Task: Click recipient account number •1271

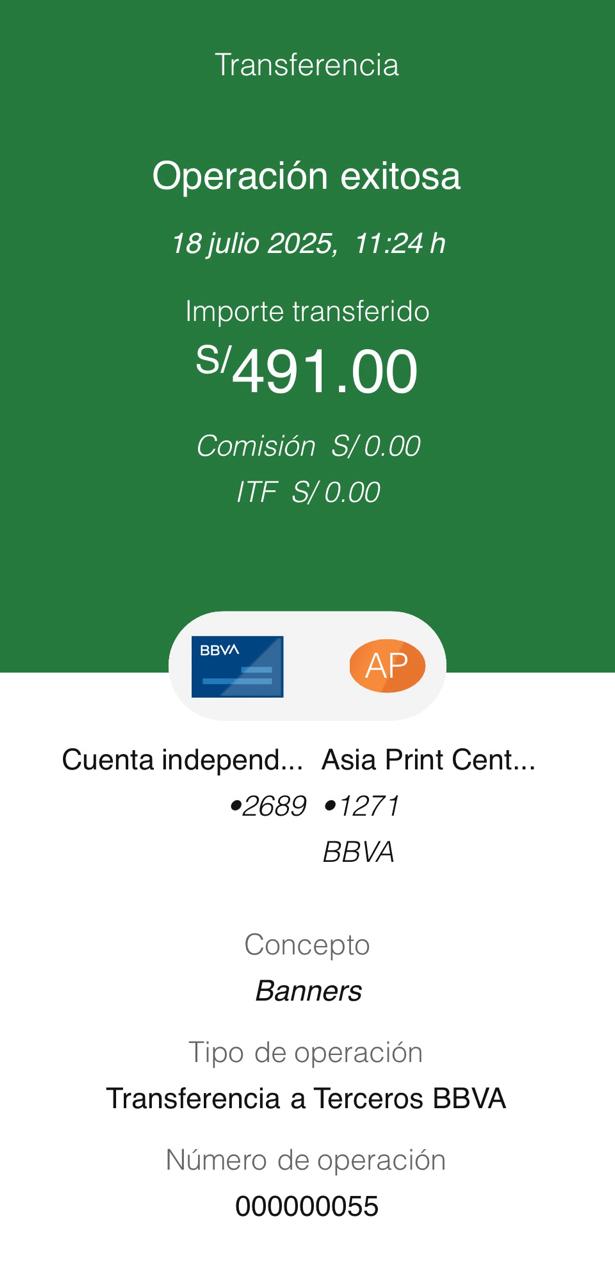Action: click(x=360, y=806)
